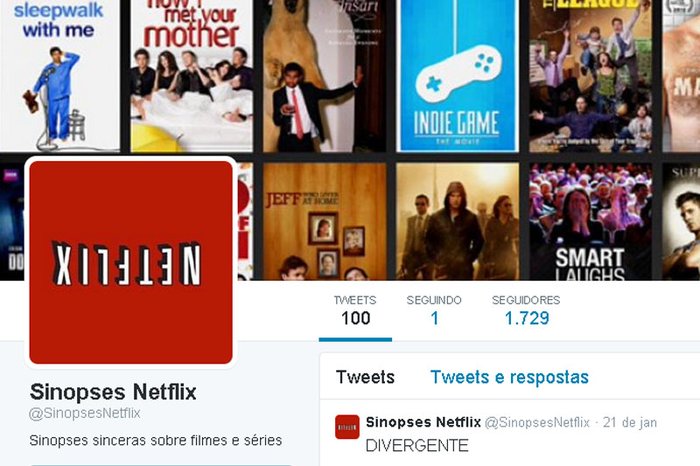Image resolution: width=700 pixels, height=466 pixels.
Task: Click the Jeff Who Lives at Home poster
Action: [325, 221]
